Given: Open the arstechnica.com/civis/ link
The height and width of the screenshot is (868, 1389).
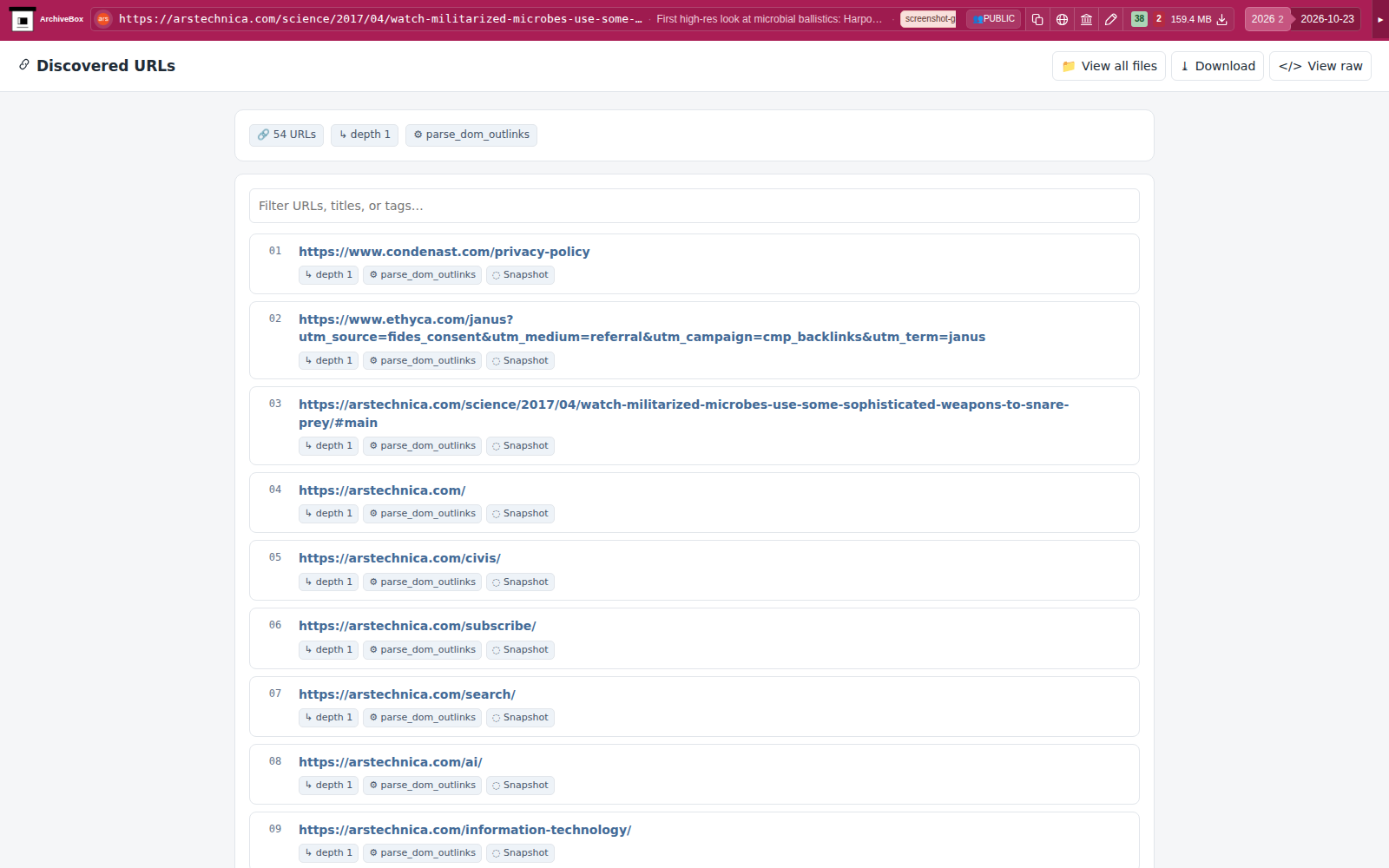Looking at the screenshot, I should coord(399,558).
